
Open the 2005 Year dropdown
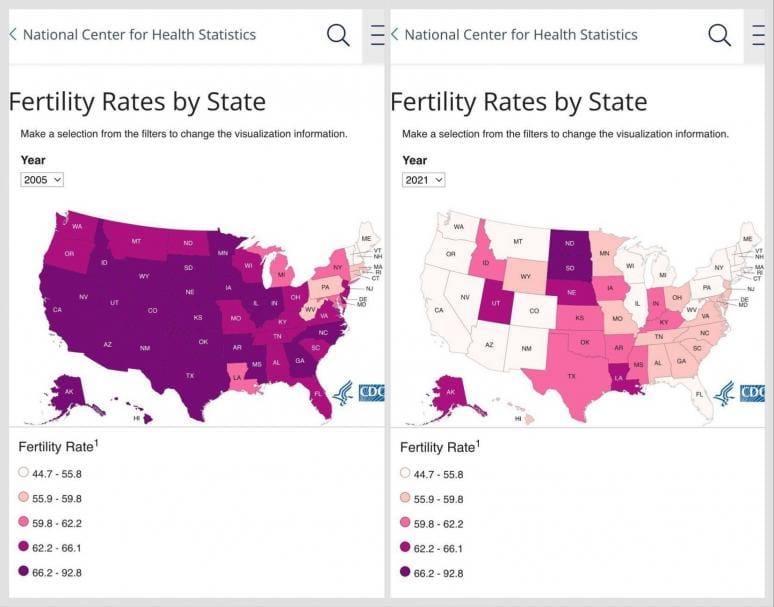point(42,179)
